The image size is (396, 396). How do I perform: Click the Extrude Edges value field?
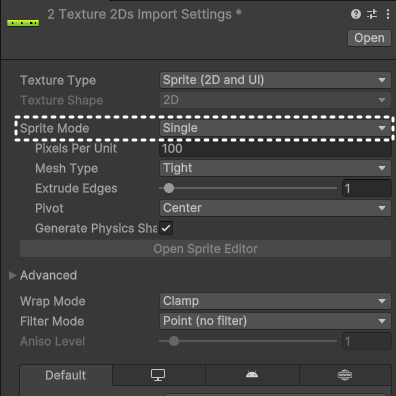pyautogui.click(x=367, y=188)
